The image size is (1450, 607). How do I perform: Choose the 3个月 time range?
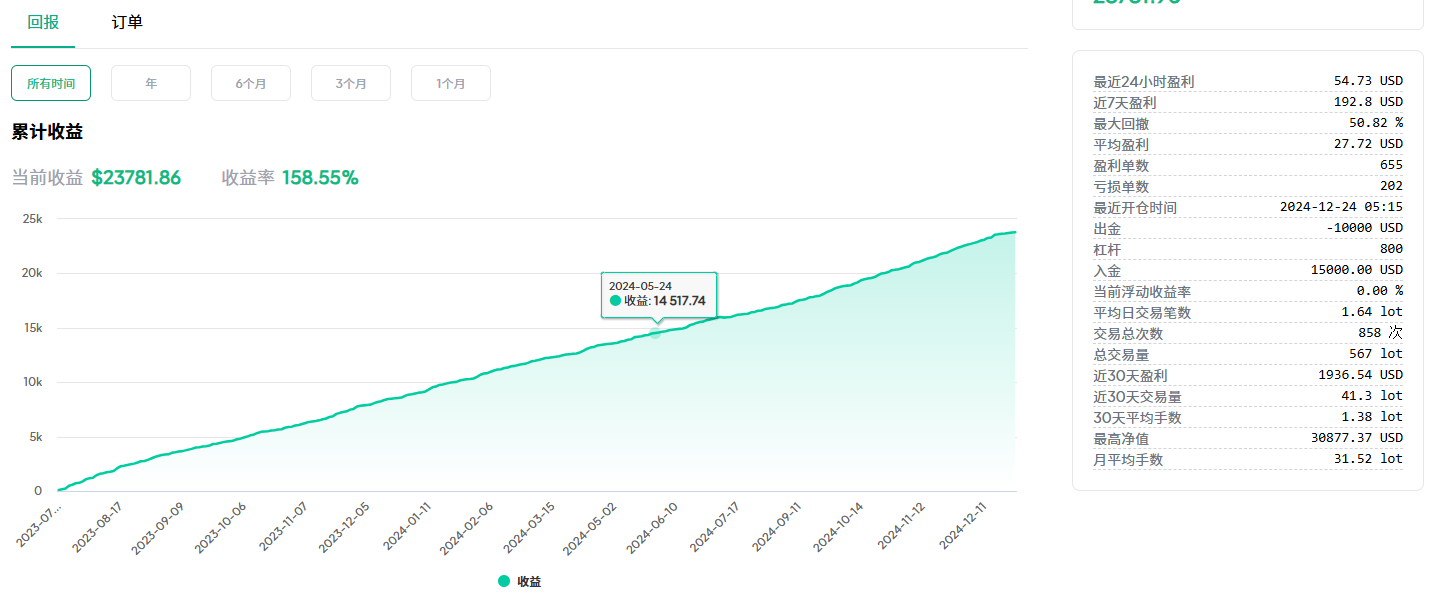351,83
